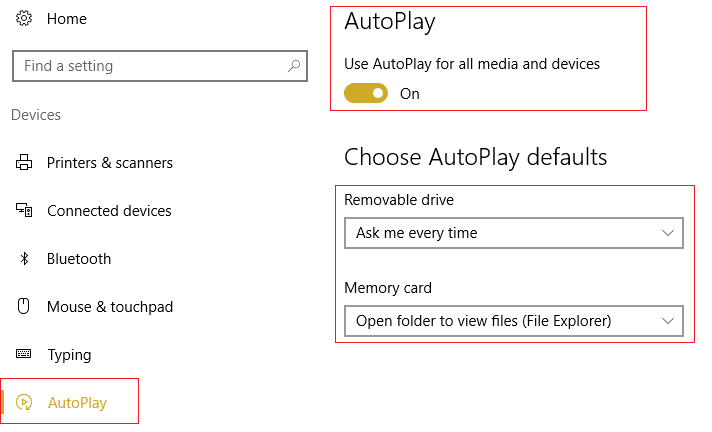The width and height of the screenshot is (712, 432).
Task: Click the Typing keyboard icon
Action: pos(24,354)
